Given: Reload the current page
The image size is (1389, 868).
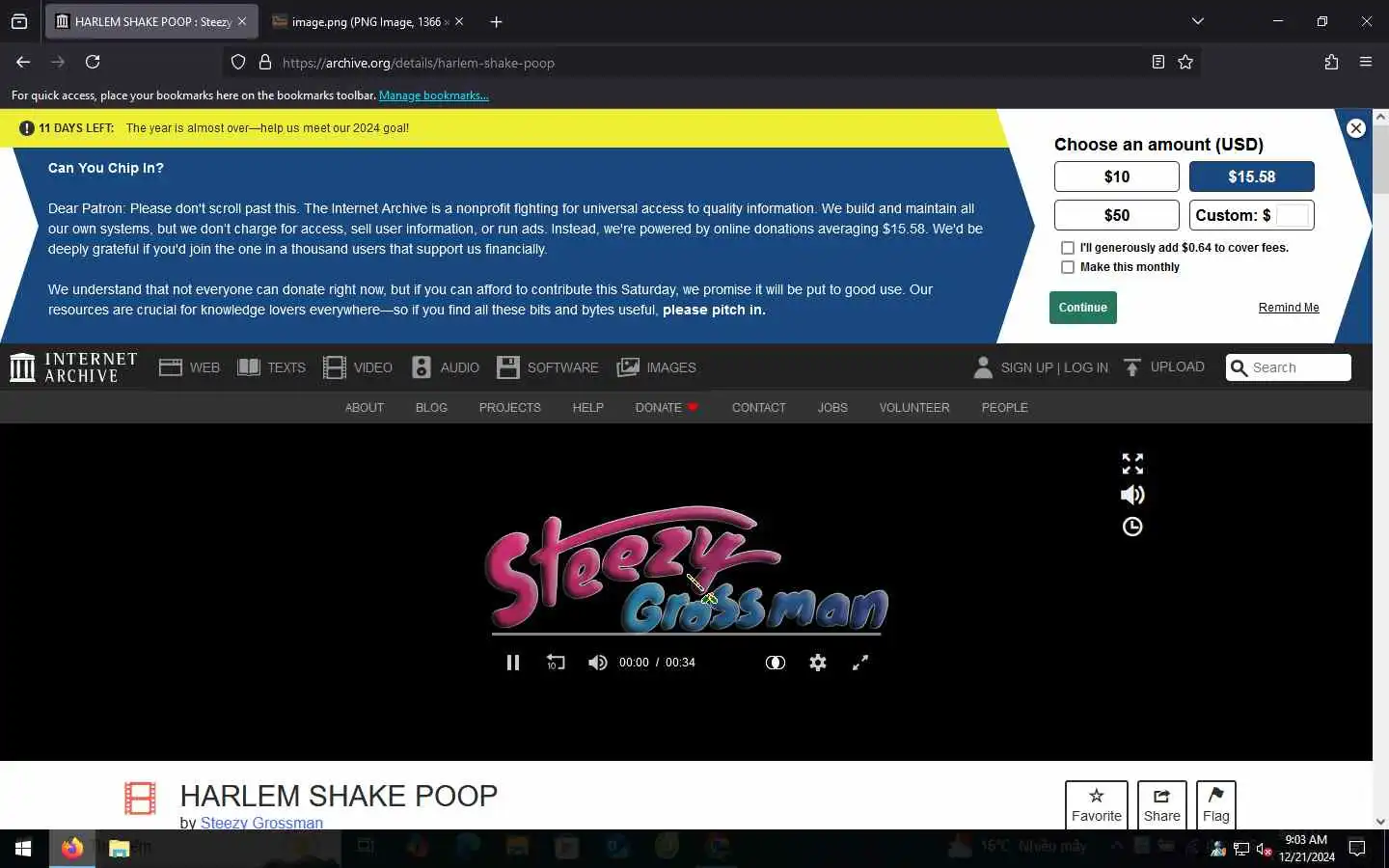Looking at the screenshot, I should coord(93,62).
